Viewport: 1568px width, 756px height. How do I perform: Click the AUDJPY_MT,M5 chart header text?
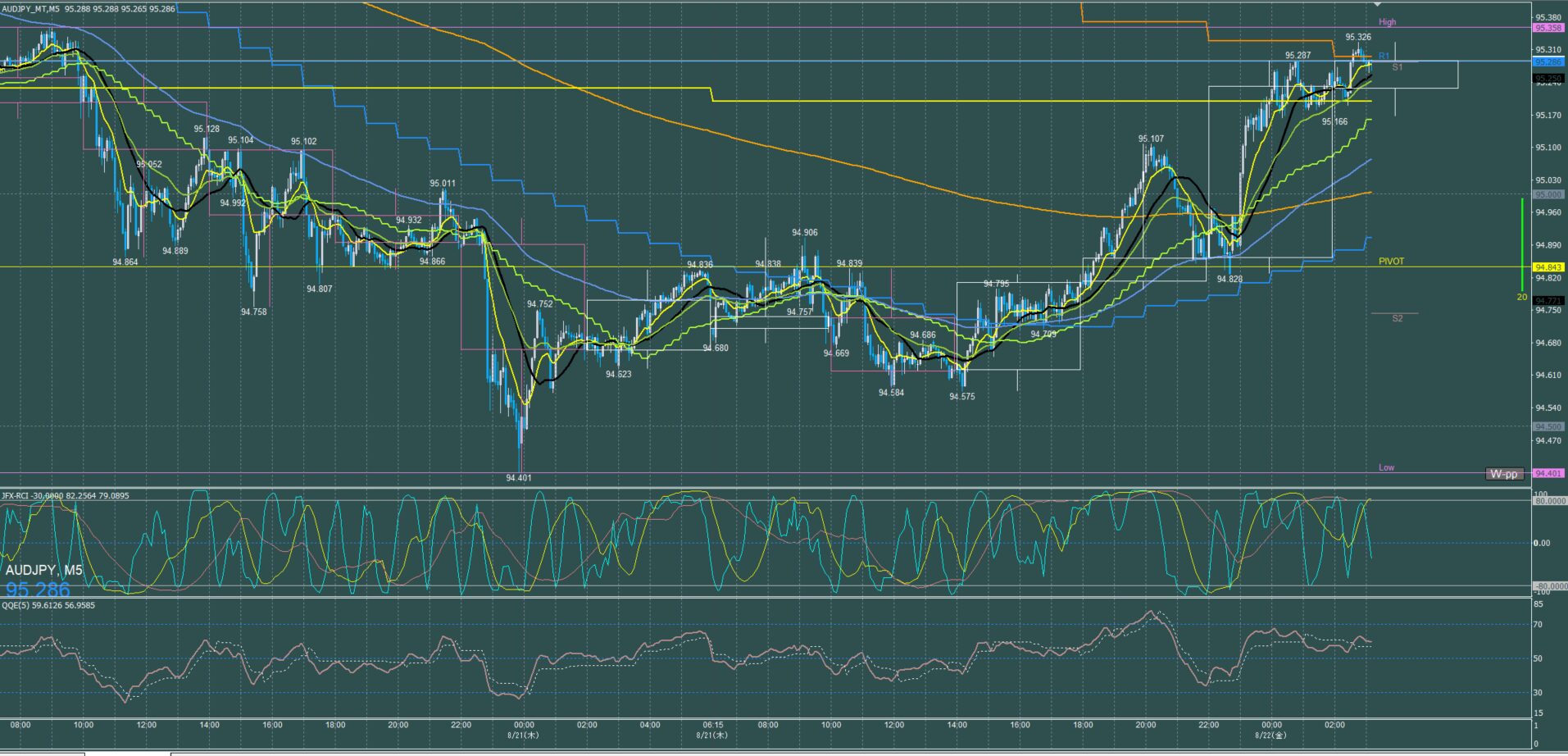(x=30, y=9)
